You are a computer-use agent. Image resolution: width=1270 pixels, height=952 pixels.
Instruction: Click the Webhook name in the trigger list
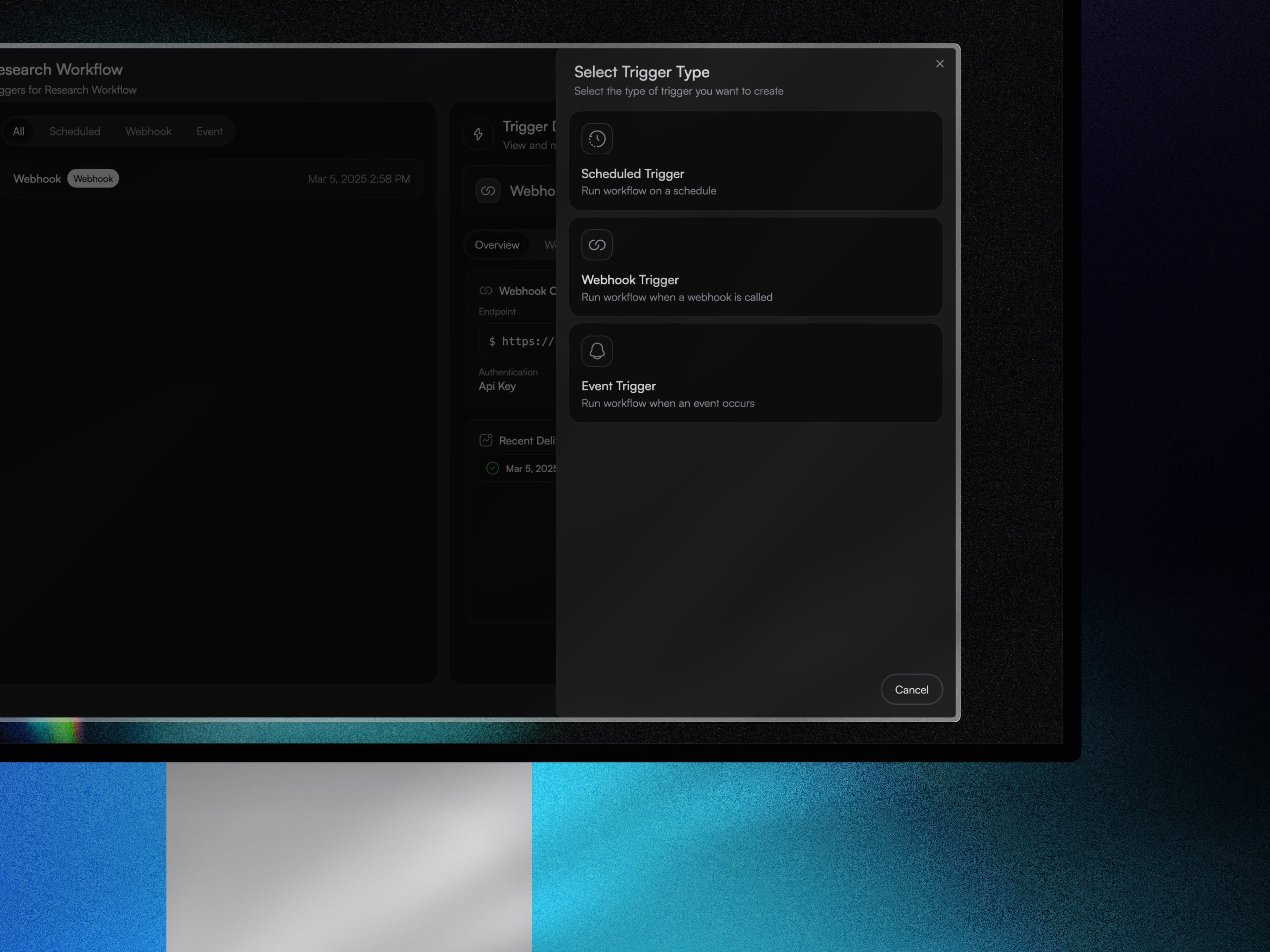click(37, 179)
